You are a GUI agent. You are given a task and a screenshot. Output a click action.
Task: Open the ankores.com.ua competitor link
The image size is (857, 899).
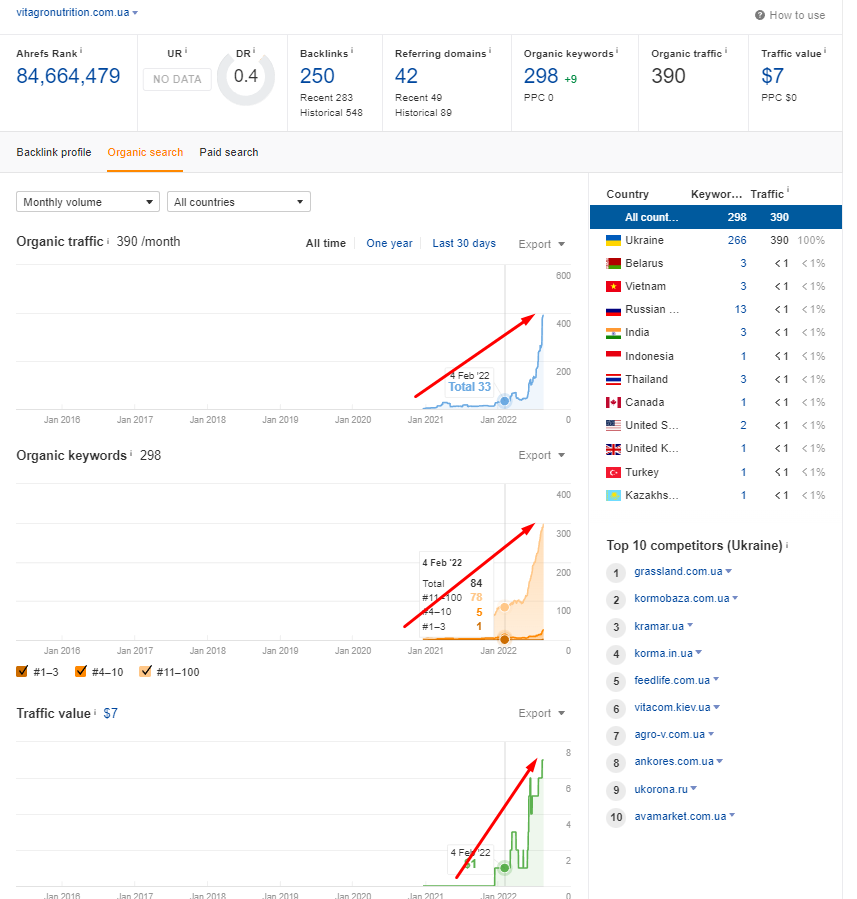click(x=674, y=761)
